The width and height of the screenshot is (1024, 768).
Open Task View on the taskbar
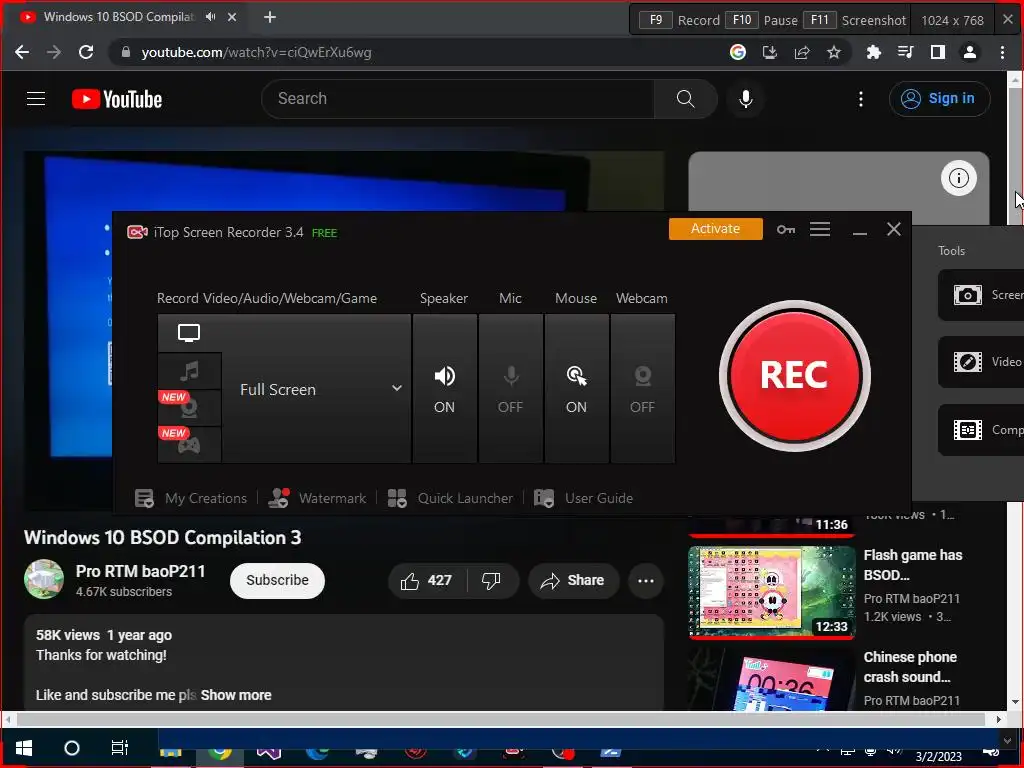120,748
